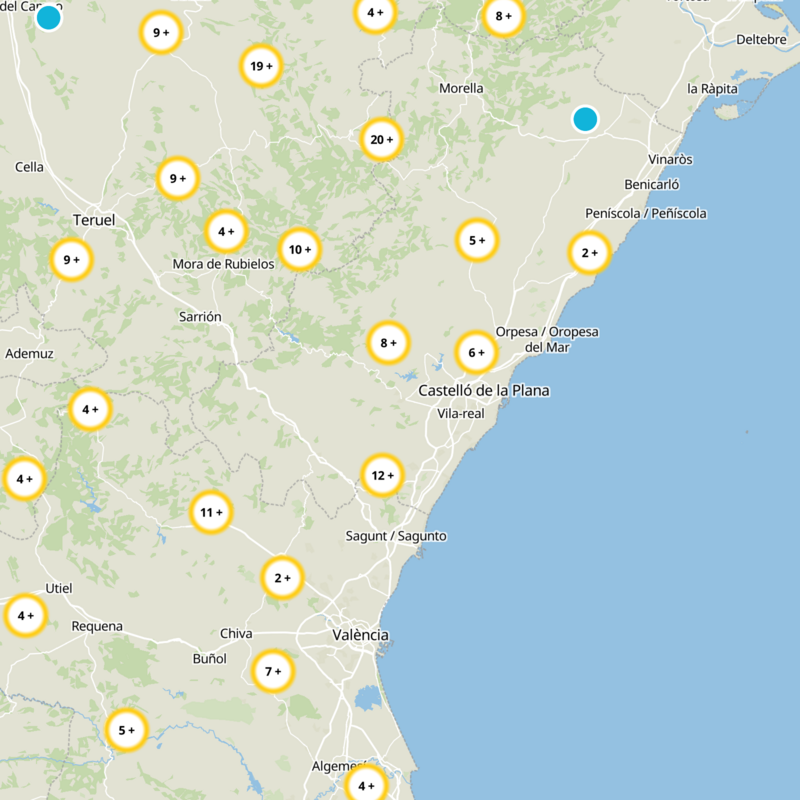800x800 pixels.
Task: Click the Benicarló label
Action: click(x=652, y=185)
